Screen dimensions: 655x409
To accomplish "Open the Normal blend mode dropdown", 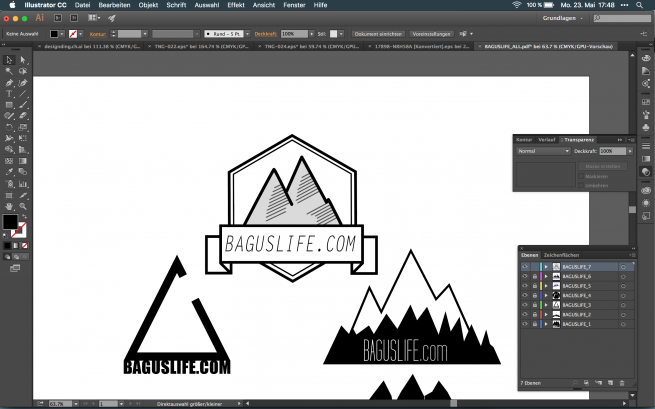I will pyautogui.click(x=542, y=151).
